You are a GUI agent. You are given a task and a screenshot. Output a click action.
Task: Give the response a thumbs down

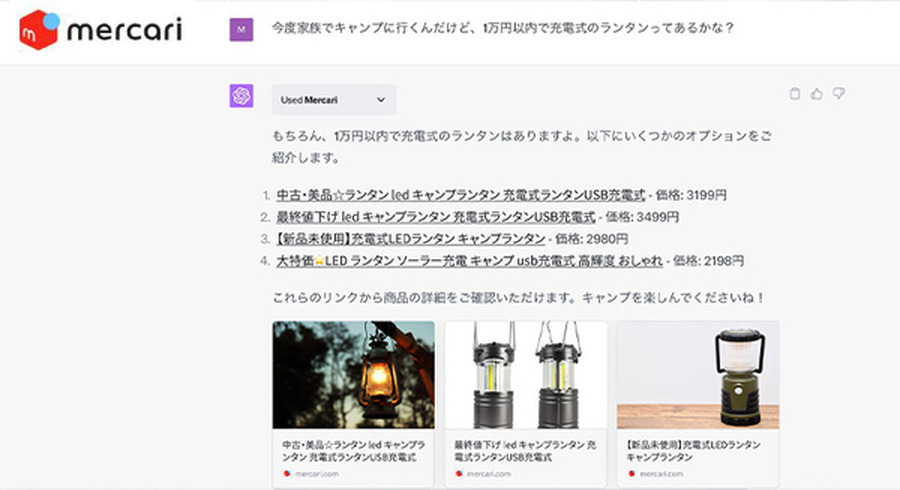point(839,94)
